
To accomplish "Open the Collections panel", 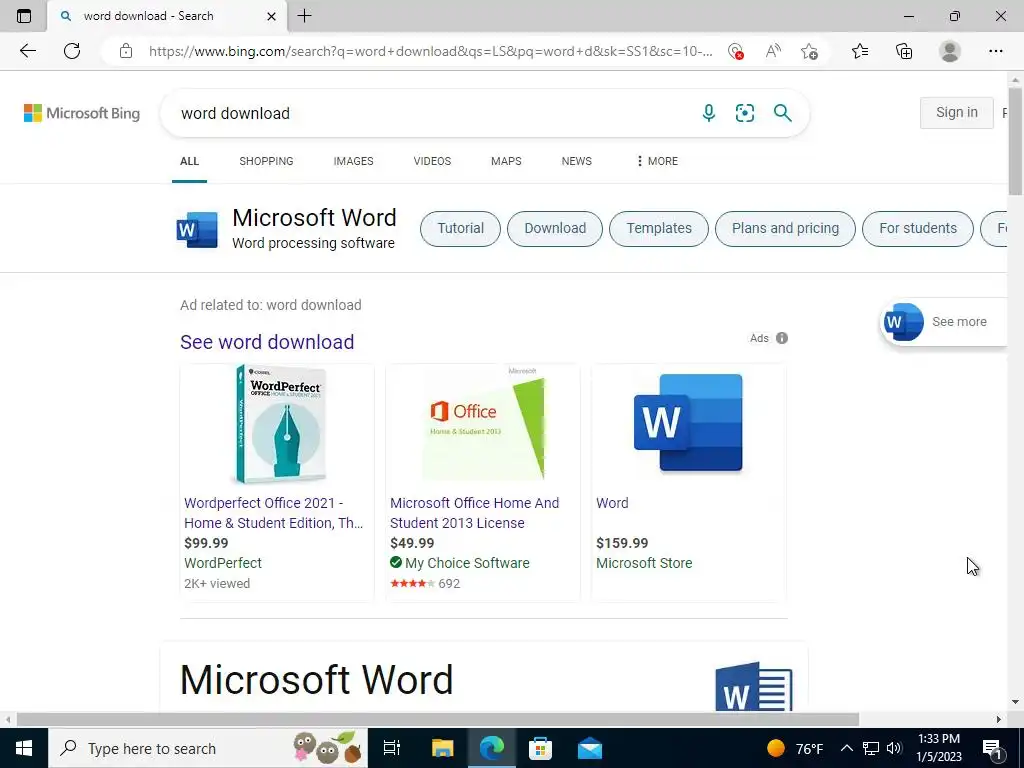I will (904, 51).
